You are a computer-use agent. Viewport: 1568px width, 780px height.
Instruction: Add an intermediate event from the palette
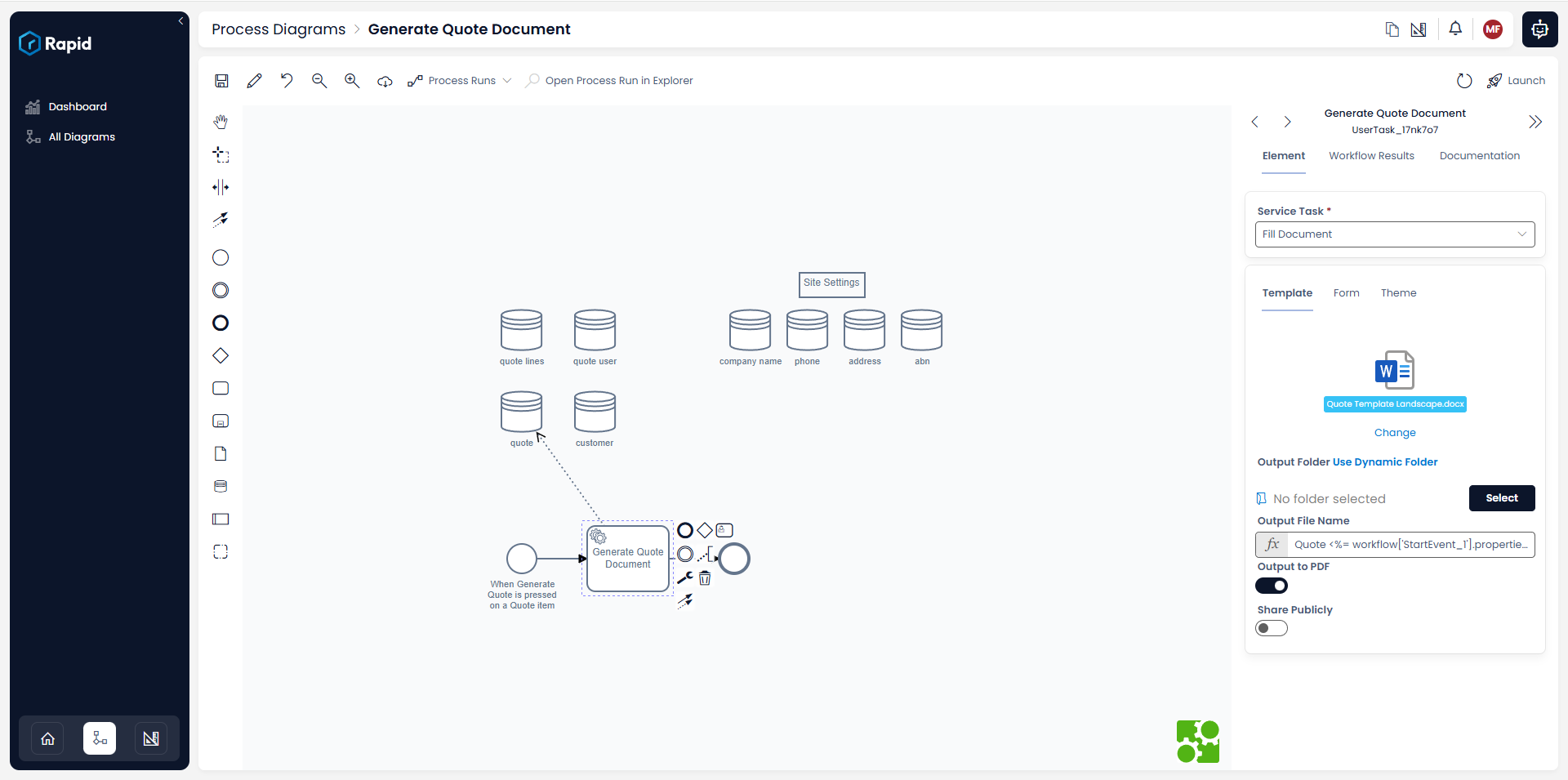tap(220, 291)
